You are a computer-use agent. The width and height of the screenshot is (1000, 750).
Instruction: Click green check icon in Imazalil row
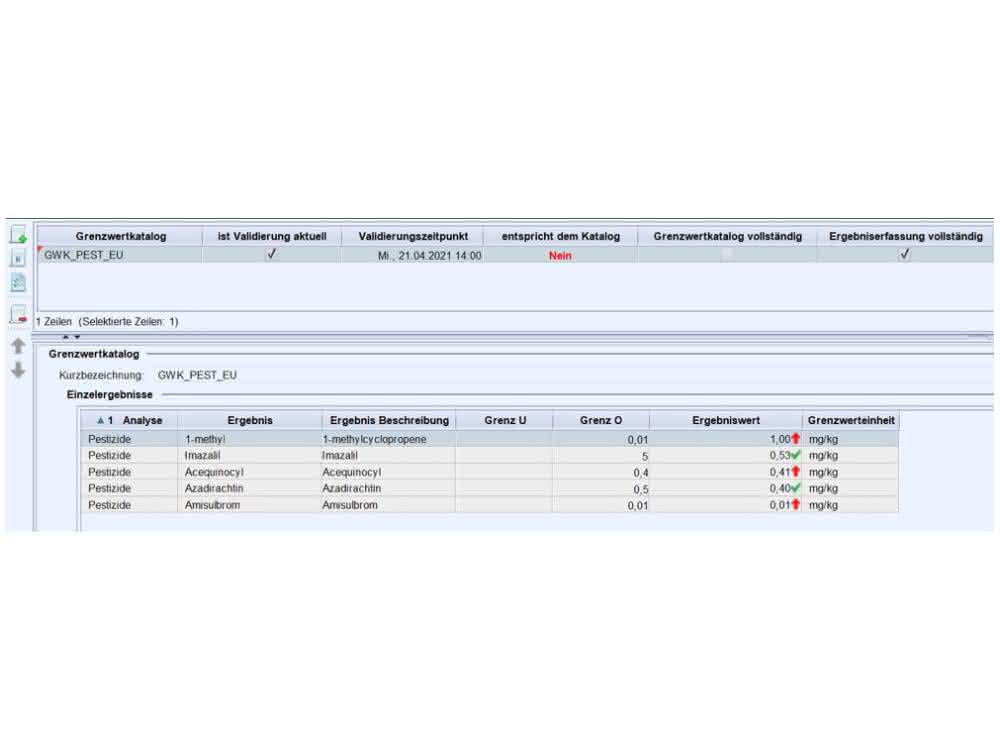[x=795, y=455]
